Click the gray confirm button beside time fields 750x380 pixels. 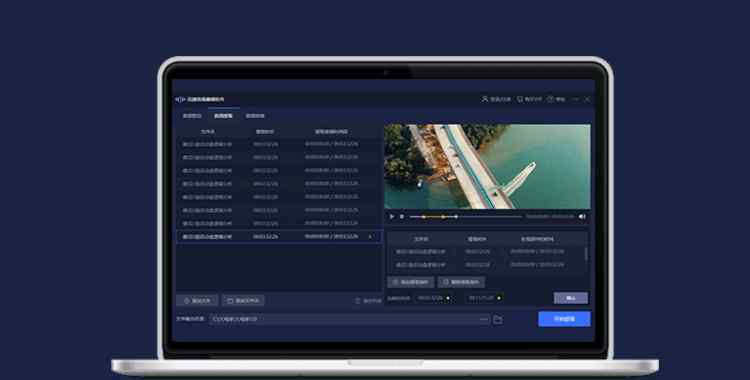coord(571,298)
